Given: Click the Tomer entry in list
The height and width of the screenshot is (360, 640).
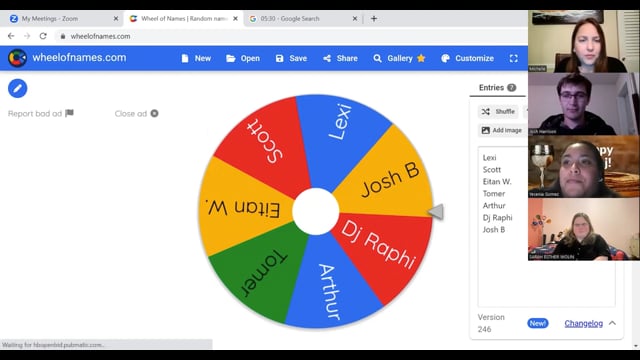Looking at the screenshot, I should (494, 193).
